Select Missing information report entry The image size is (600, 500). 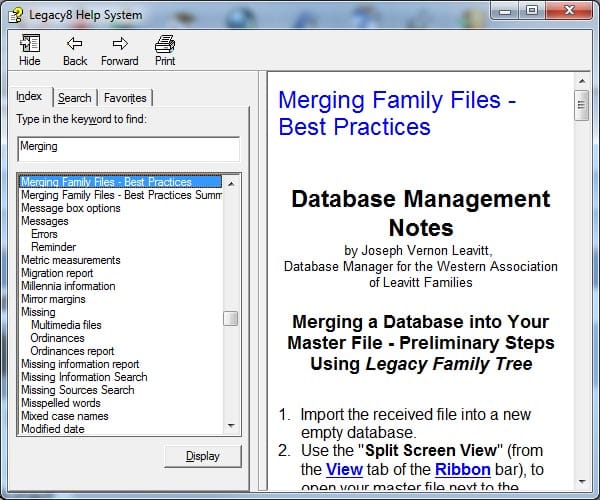80,364
